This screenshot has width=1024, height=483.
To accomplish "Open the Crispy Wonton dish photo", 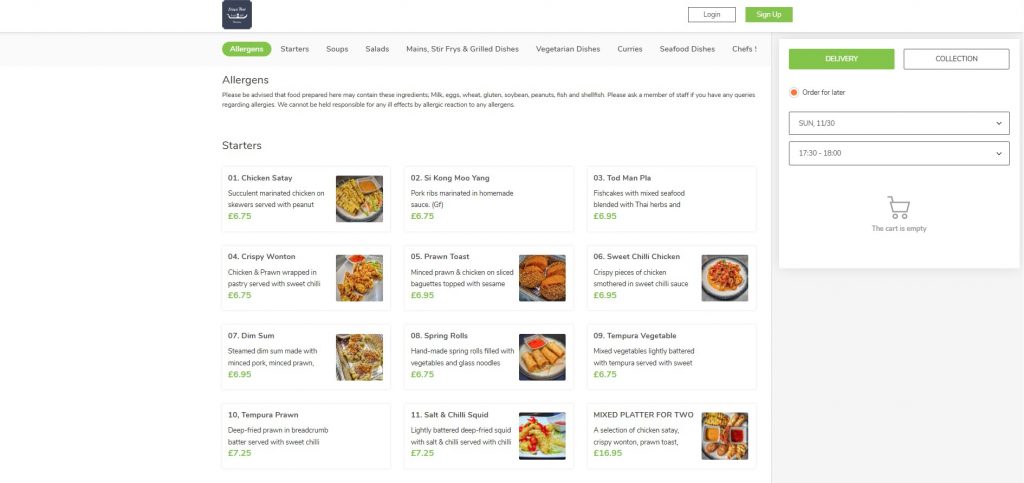I will click(359, 278).
